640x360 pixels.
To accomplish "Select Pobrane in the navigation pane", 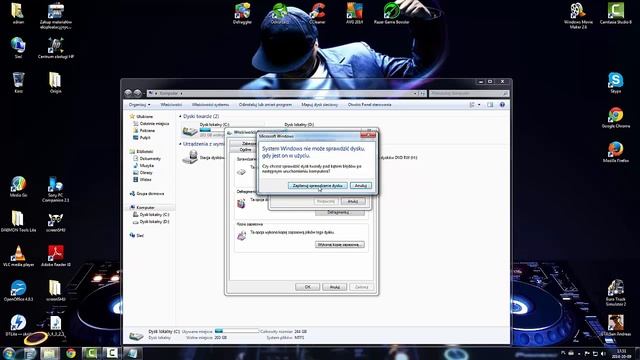I will pos(147,131).
